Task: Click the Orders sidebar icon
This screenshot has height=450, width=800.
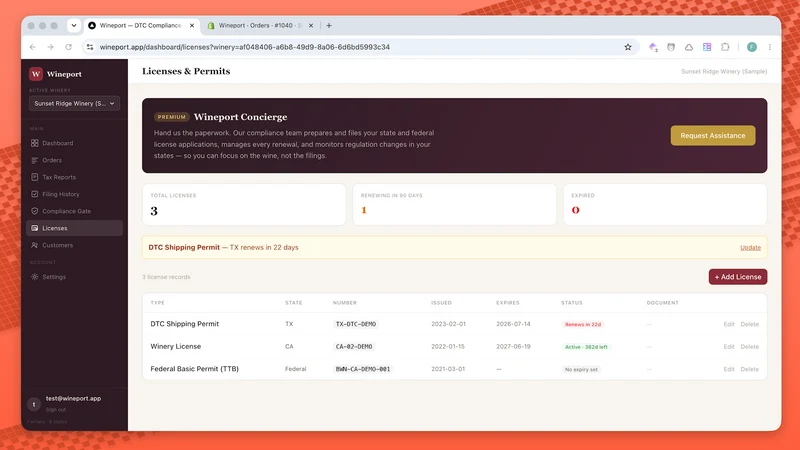Action: click(34, 160)
